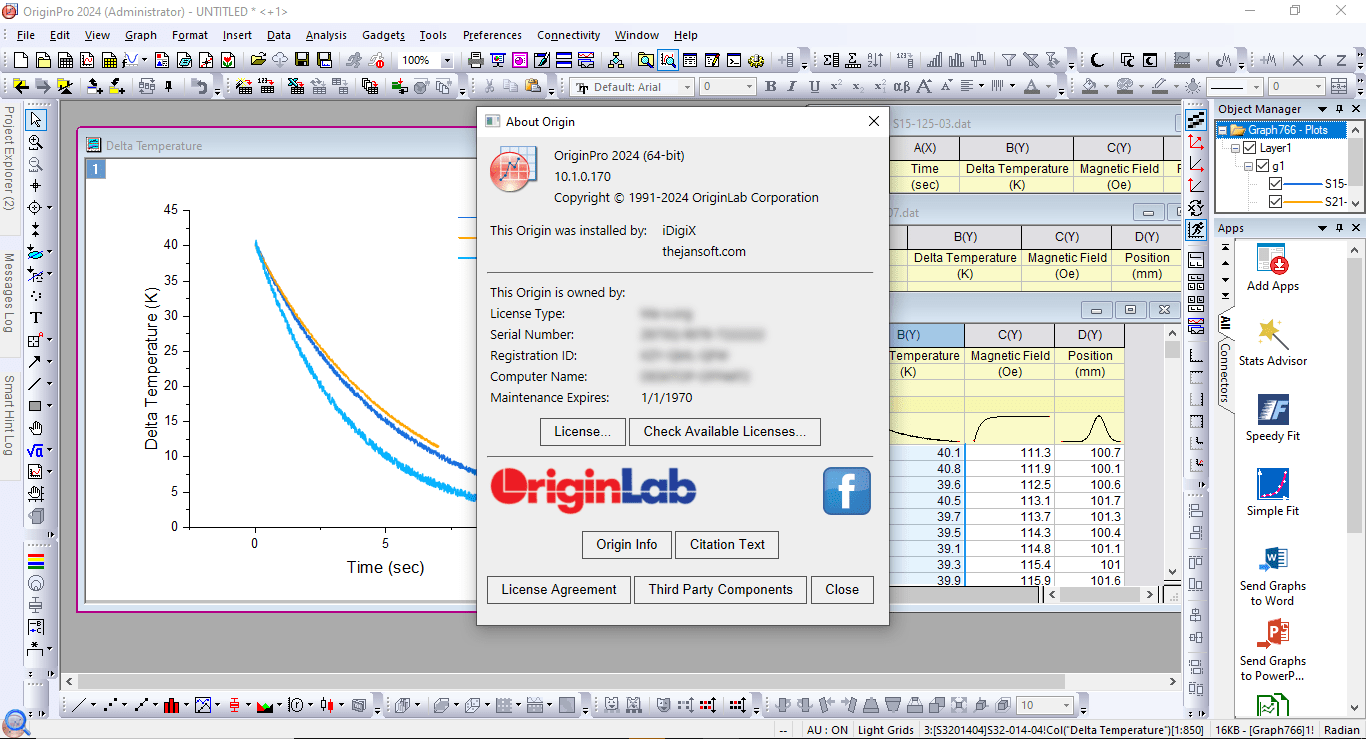The height and width of the screenshot is (739, 1366).
Task: Click Check Available Licenses... button
Action: click(725, 431)
